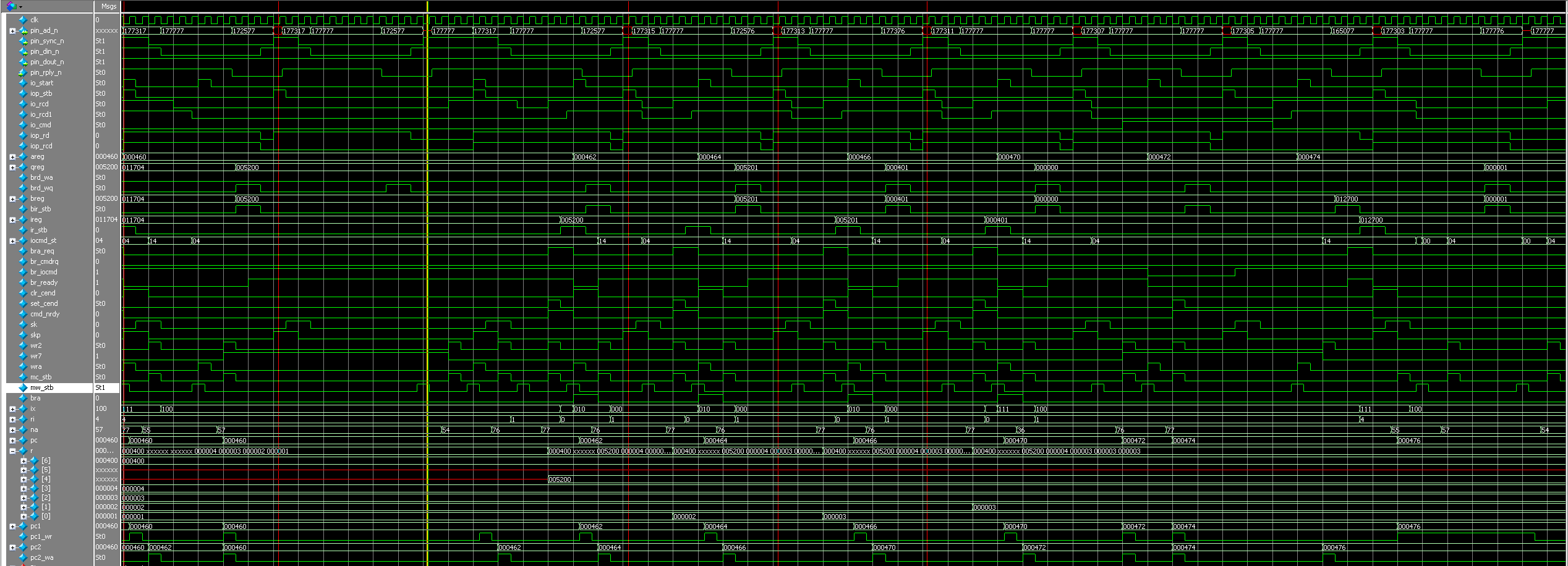The height and width of the screenshot is (566, 1568).
Task: Click the 165077 value on pin_ad_n waveform
Action: click(1343, 31)
